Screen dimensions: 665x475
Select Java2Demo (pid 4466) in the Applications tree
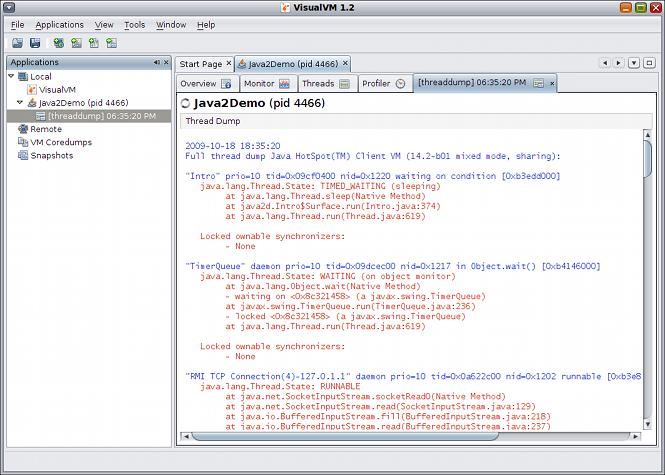point(83,103)
